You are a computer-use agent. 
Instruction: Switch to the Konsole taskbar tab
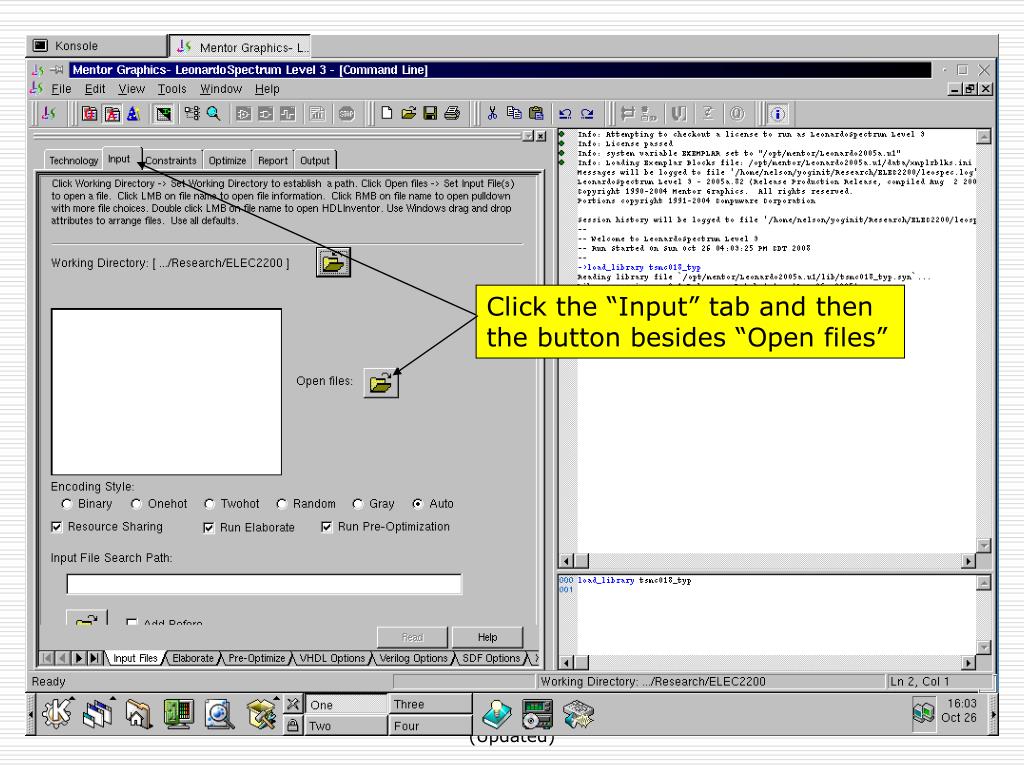[x=97, y=46]
